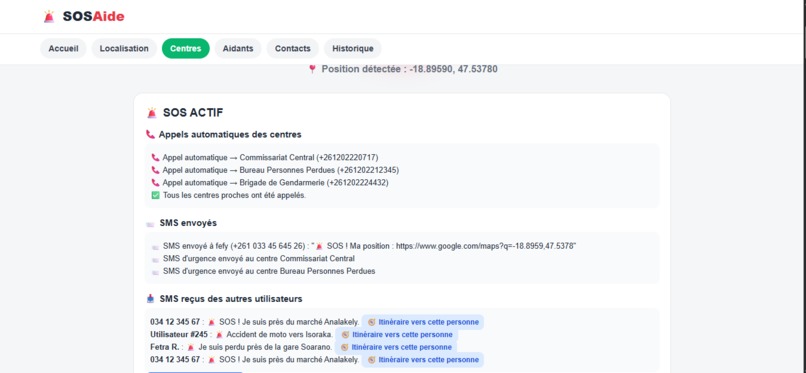This screenshot has height=373, width=806.
Task: Click the detected coordinates -18.89590, 47.53780
Action: tap(453, 69)
